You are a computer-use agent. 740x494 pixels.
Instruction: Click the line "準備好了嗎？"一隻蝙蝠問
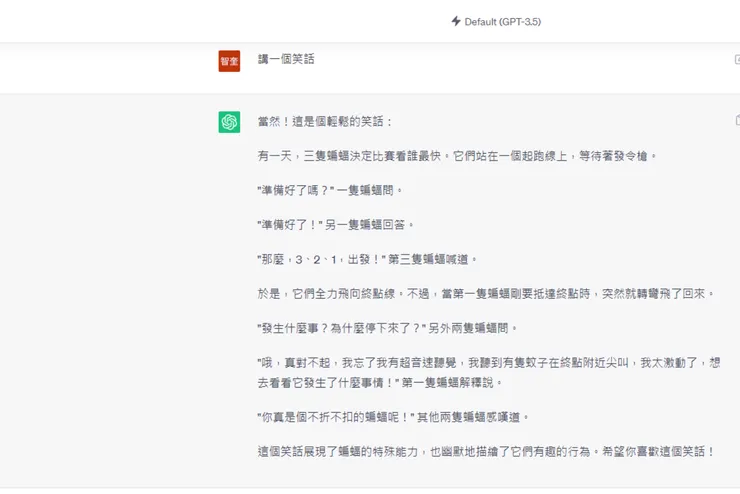coord(330,190)
